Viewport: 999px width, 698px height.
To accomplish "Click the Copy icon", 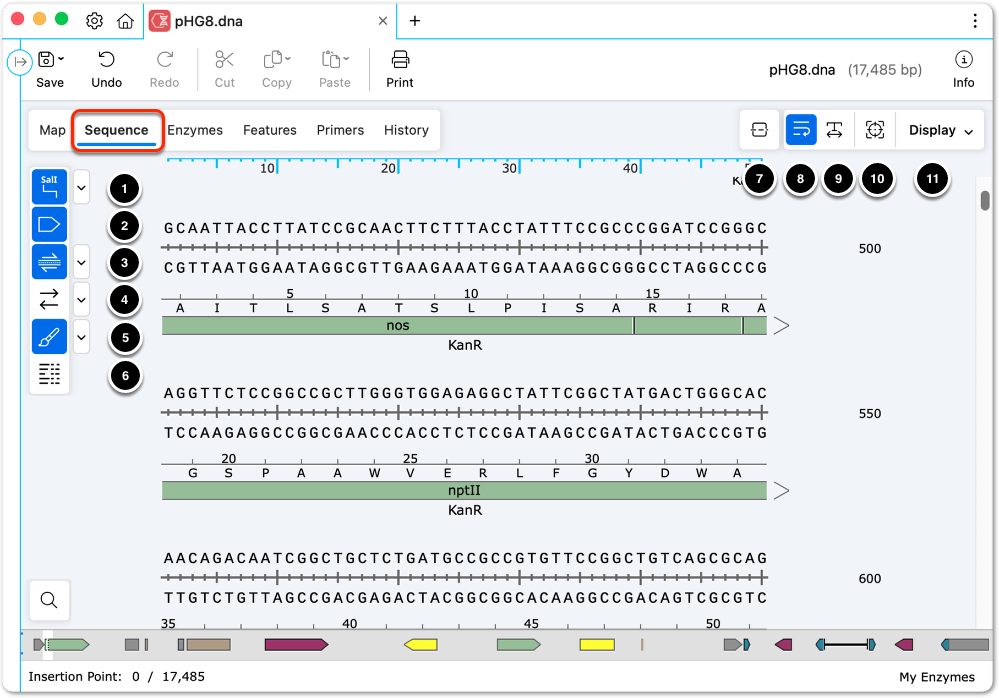I will 273,60.
